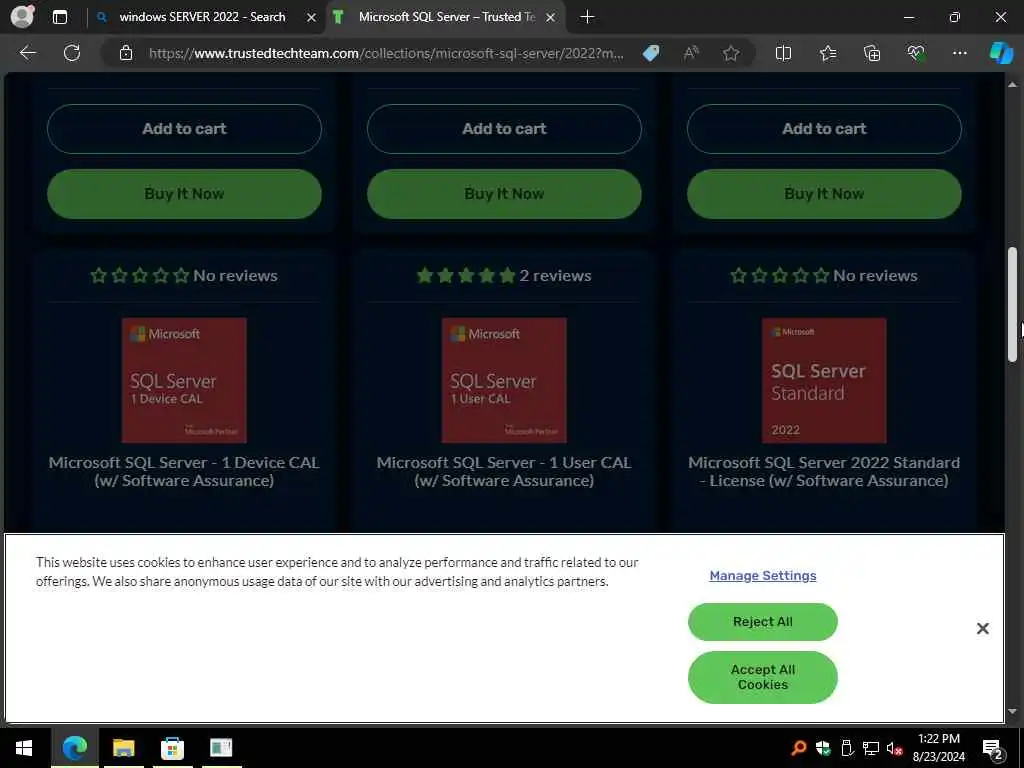Dismiss the cookie banner with X
The width and height of the screenshot is (1024, 768).
click(x=982, y=628)
